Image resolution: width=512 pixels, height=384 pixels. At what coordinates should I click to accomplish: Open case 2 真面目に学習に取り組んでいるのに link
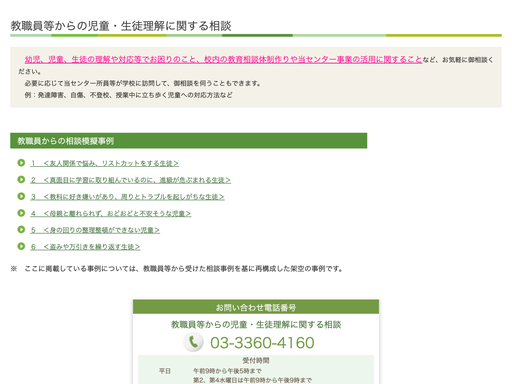(131, 180)
